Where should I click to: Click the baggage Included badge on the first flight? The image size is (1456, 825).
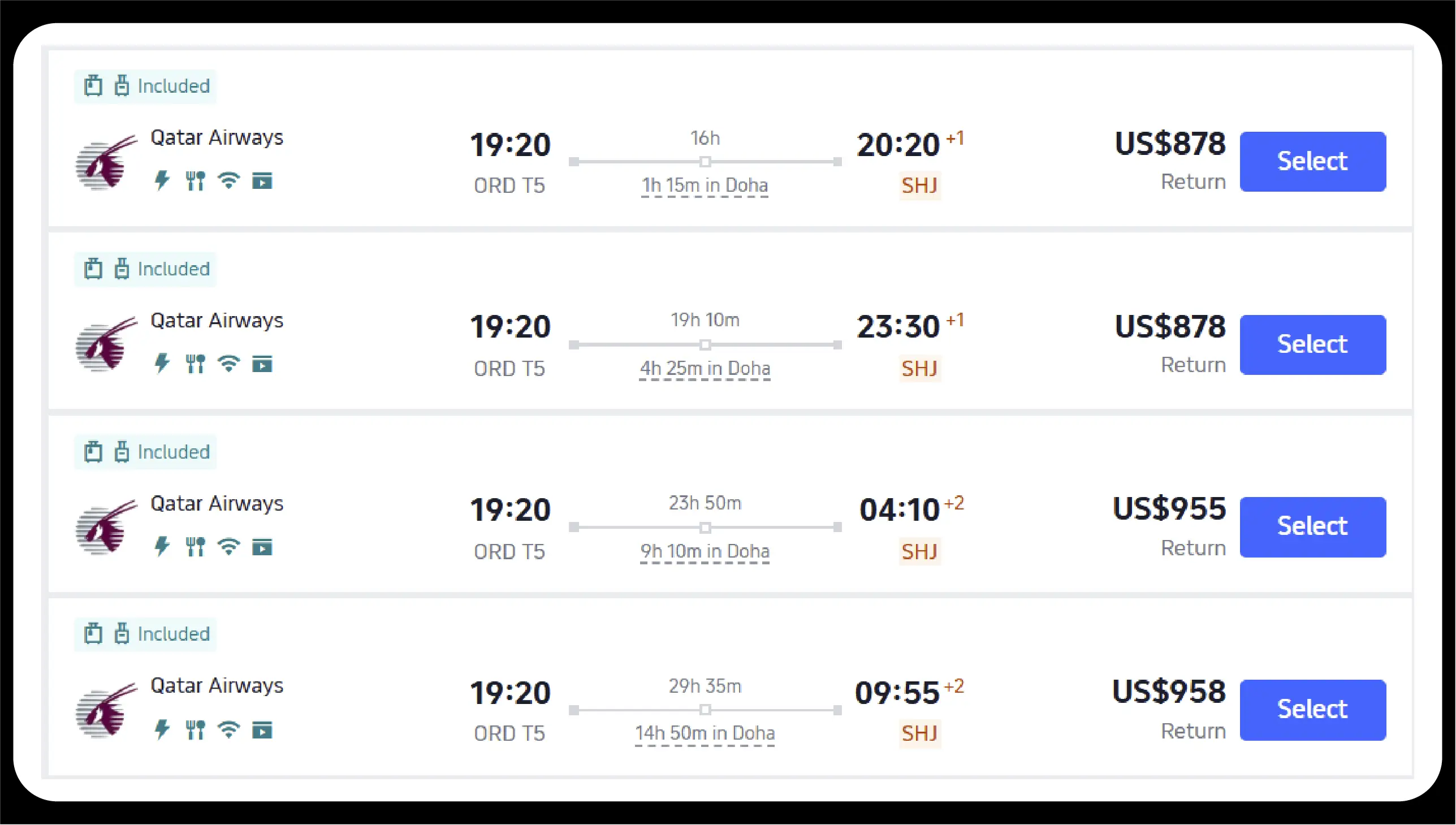[x=146, y=86]
